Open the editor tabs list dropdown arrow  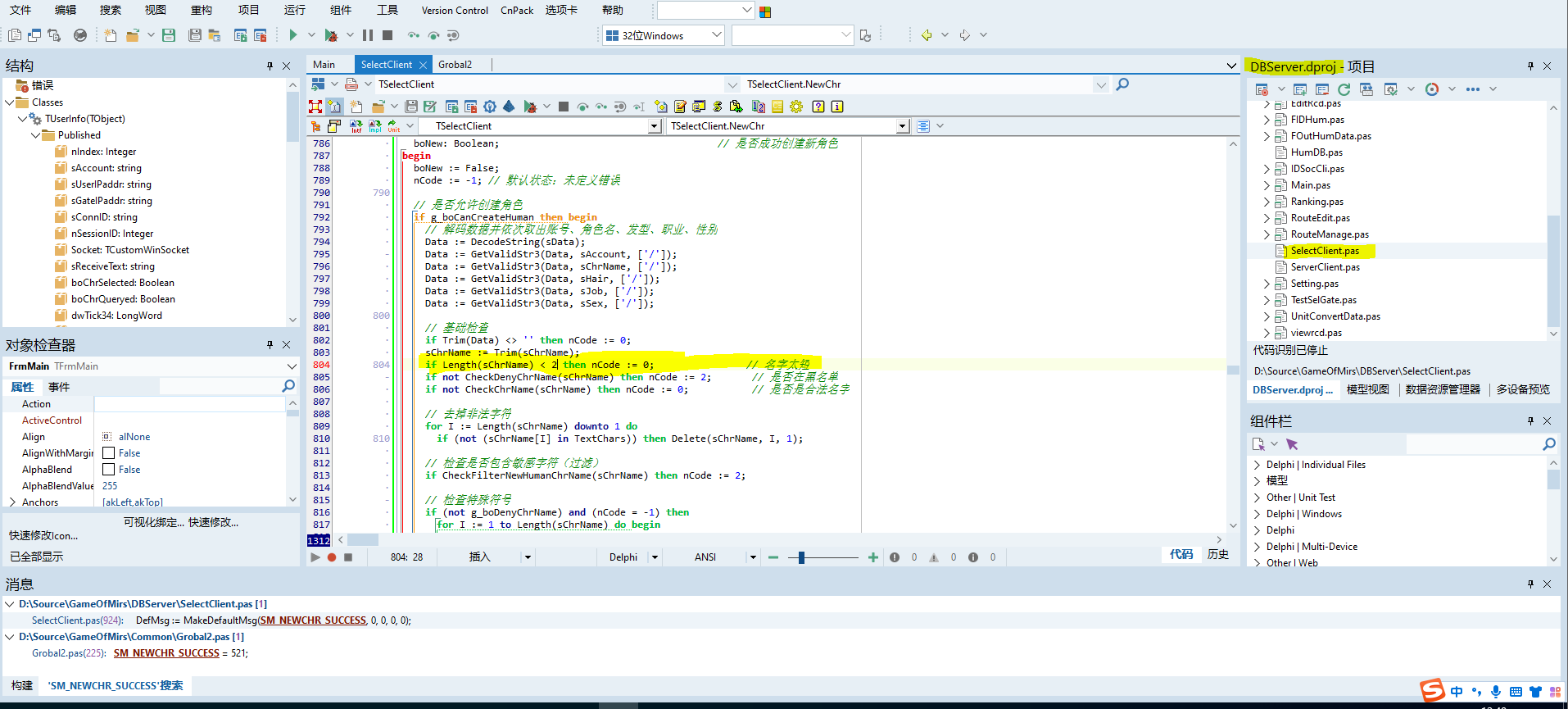(1231, 66)
